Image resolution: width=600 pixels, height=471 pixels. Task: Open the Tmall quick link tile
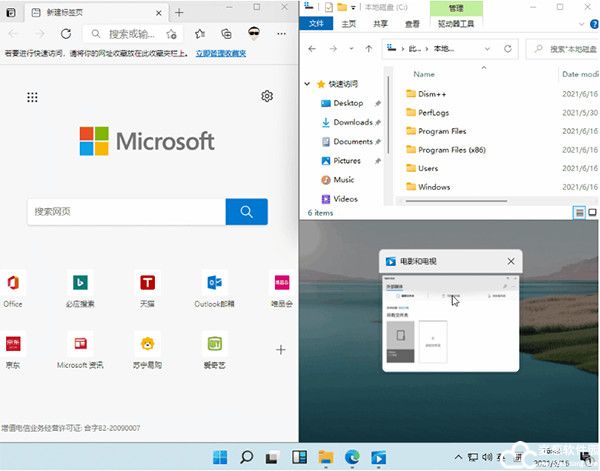point(147,289)
